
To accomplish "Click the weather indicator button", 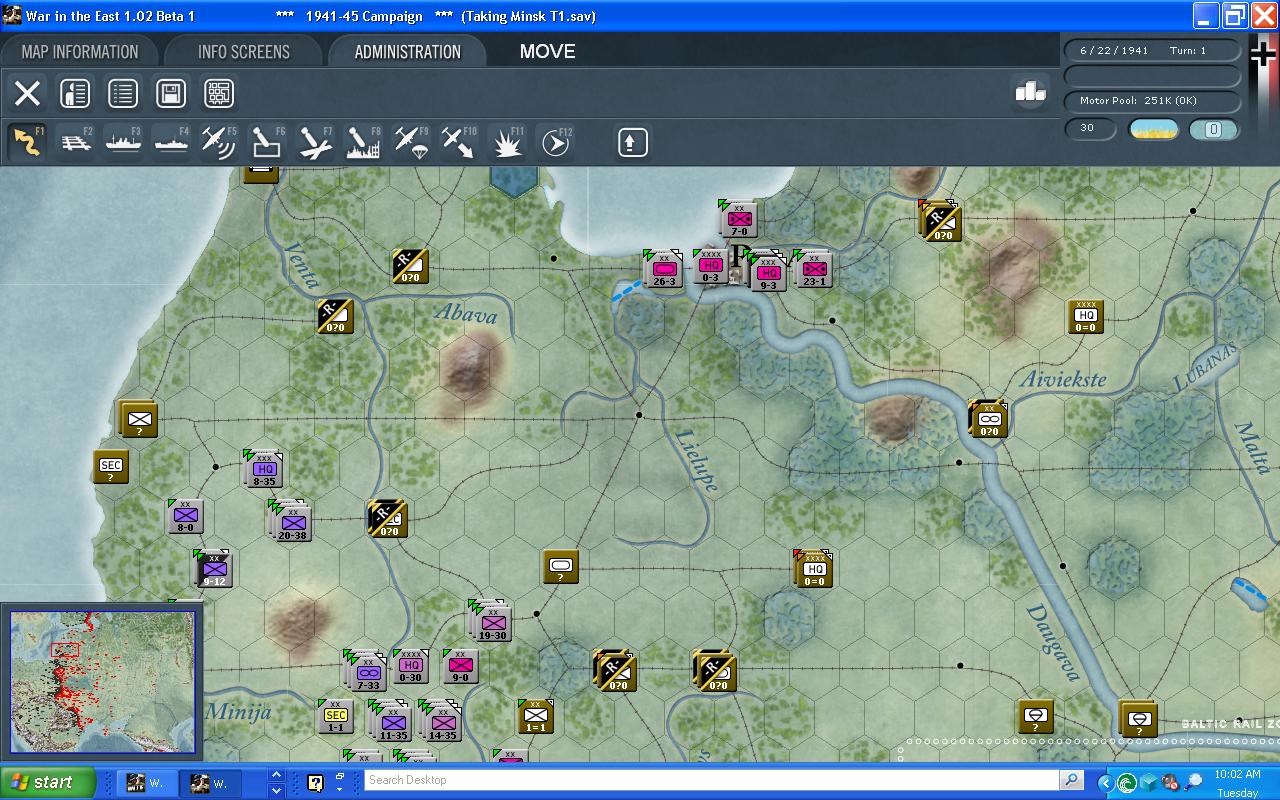I will [1153, 129].
